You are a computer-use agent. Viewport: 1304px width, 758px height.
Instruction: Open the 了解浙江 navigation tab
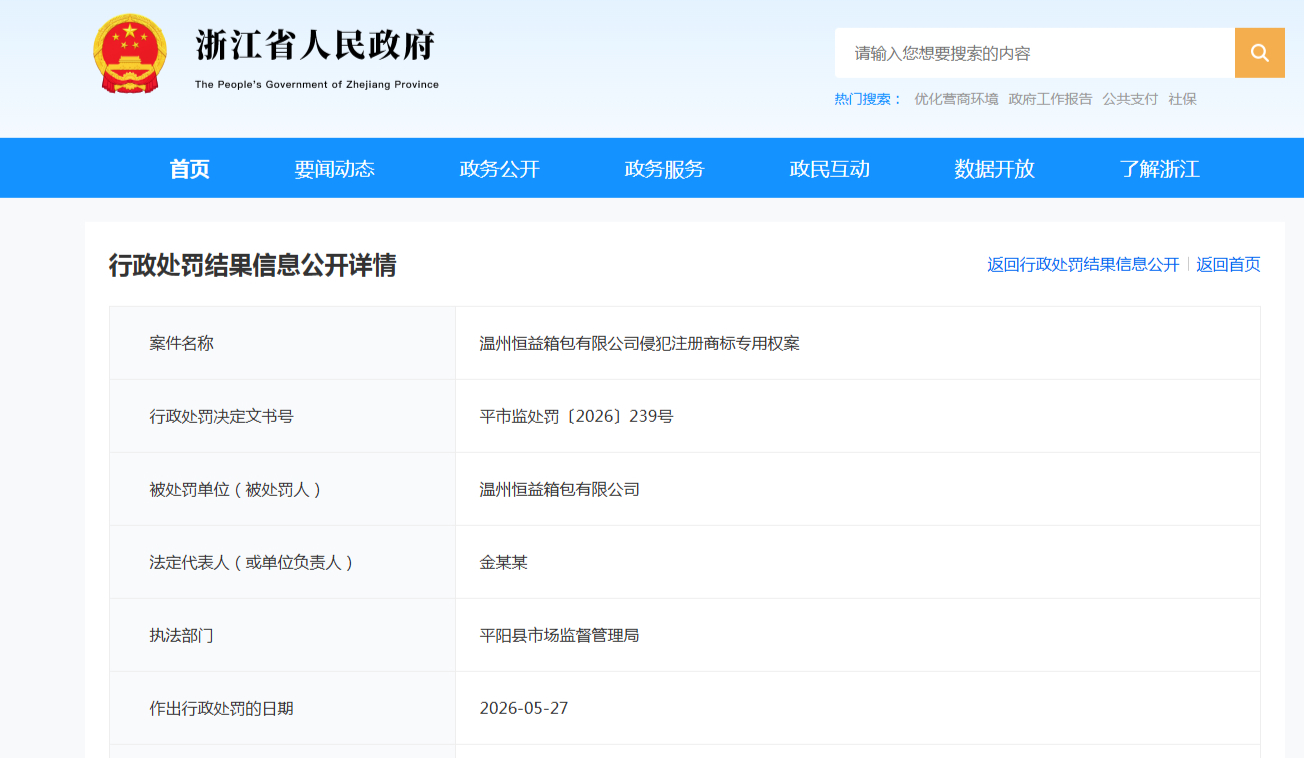(x=1159, y=169)
